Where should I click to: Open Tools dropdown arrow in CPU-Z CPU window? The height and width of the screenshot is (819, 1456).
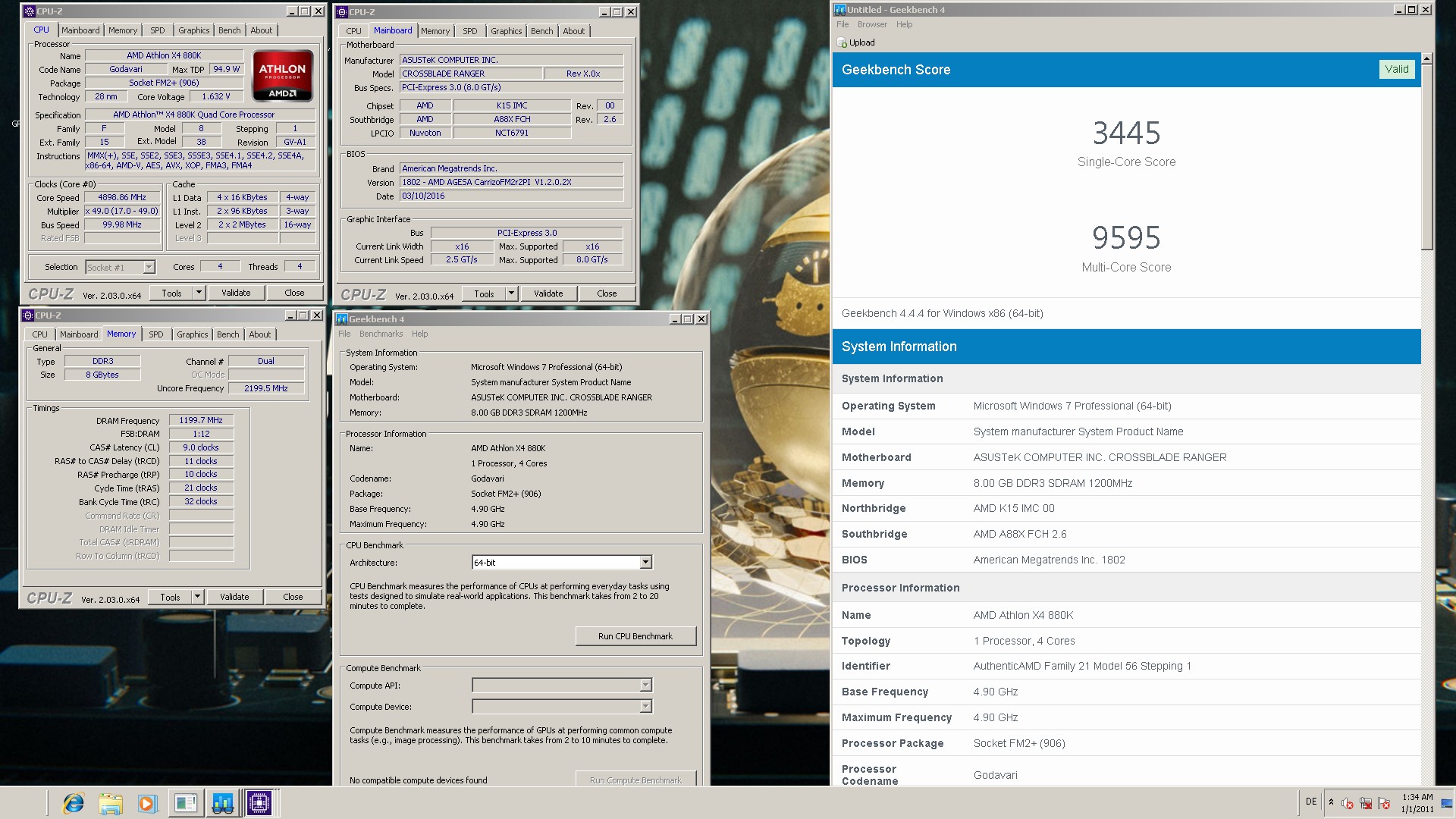[x=199, y=293]
